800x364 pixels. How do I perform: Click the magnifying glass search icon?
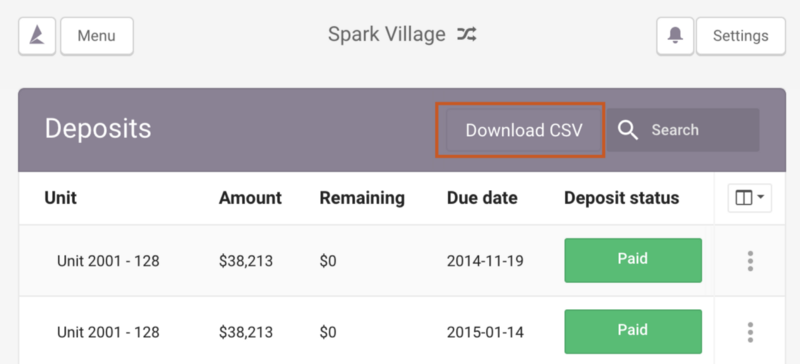tap(628, 130)
